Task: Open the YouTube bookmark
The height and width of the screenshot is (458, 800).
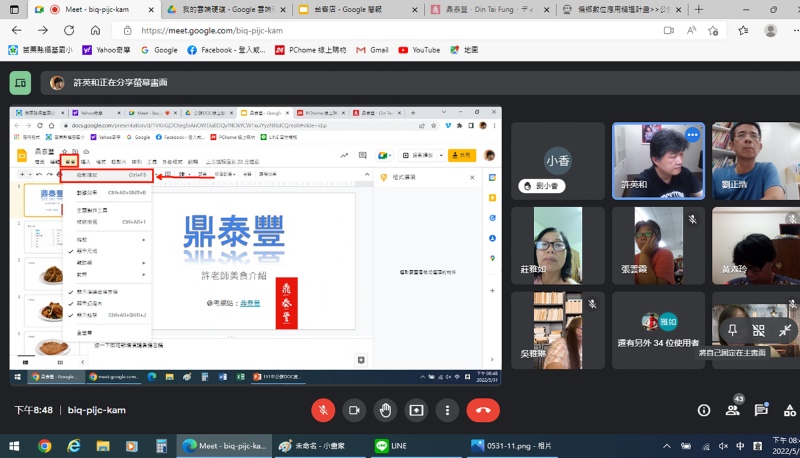Action: point(419,50)
